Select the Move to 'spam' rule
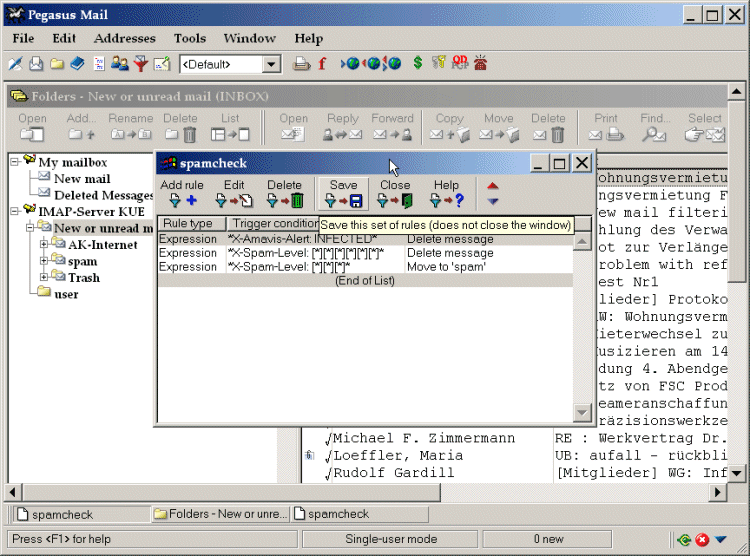This screenshot has width=750, height=556. coord(365,267)
